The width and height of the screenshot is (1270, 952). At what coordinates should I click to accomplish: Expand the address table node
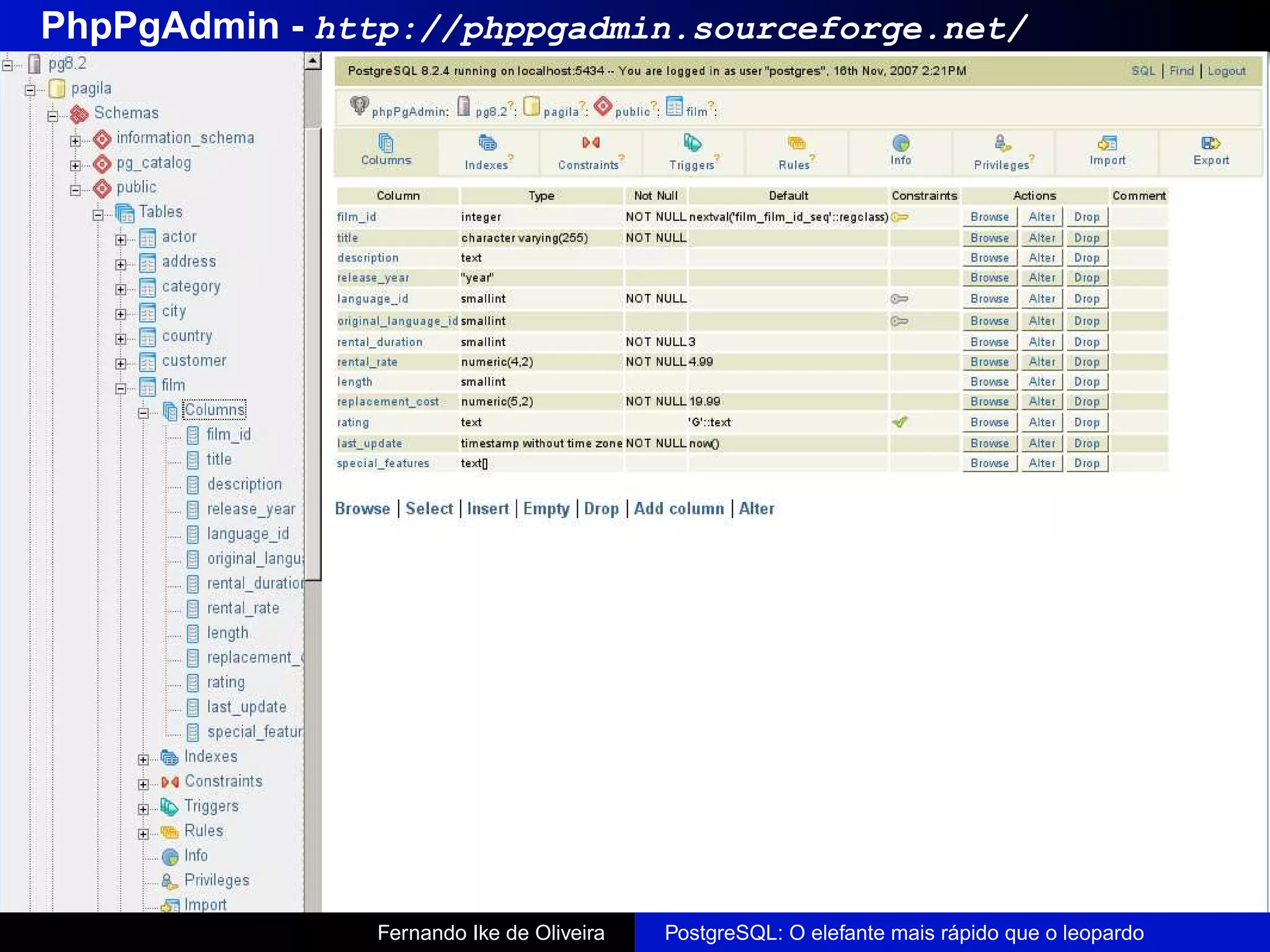click(x=120, y=265)
